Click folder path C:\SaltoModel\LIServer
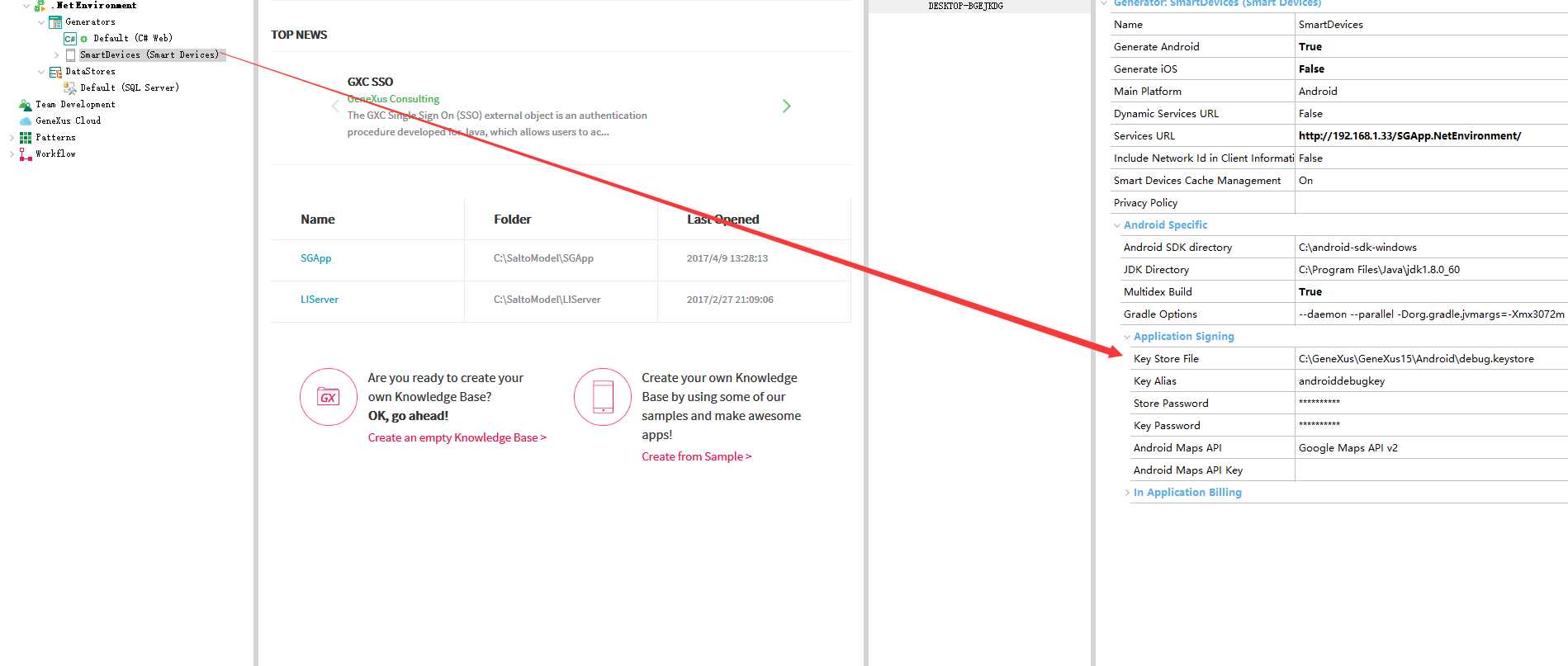This screenshot has height=666, width=1568. 547,300
